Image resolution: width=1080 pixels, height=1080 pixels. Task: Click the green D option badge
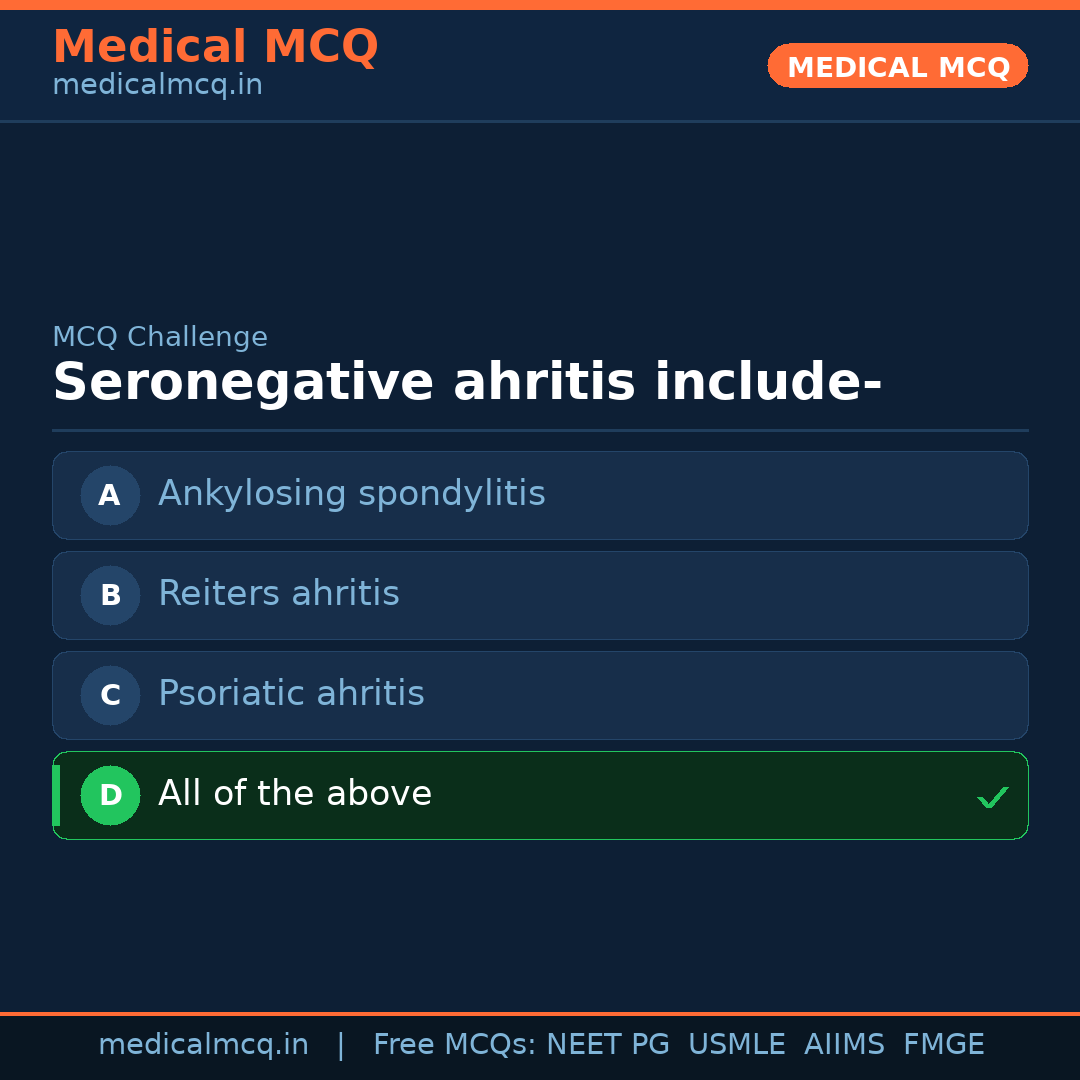[x=110, y=795]
